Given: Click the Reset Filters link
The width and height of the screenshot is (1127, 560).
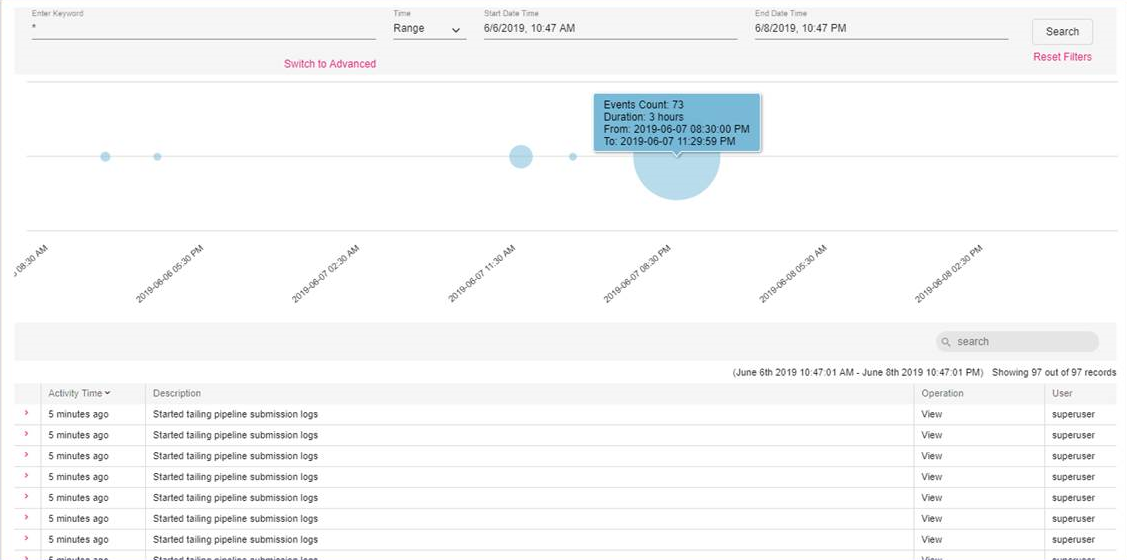Looking at the screenshot, I should pos(1062,57).
